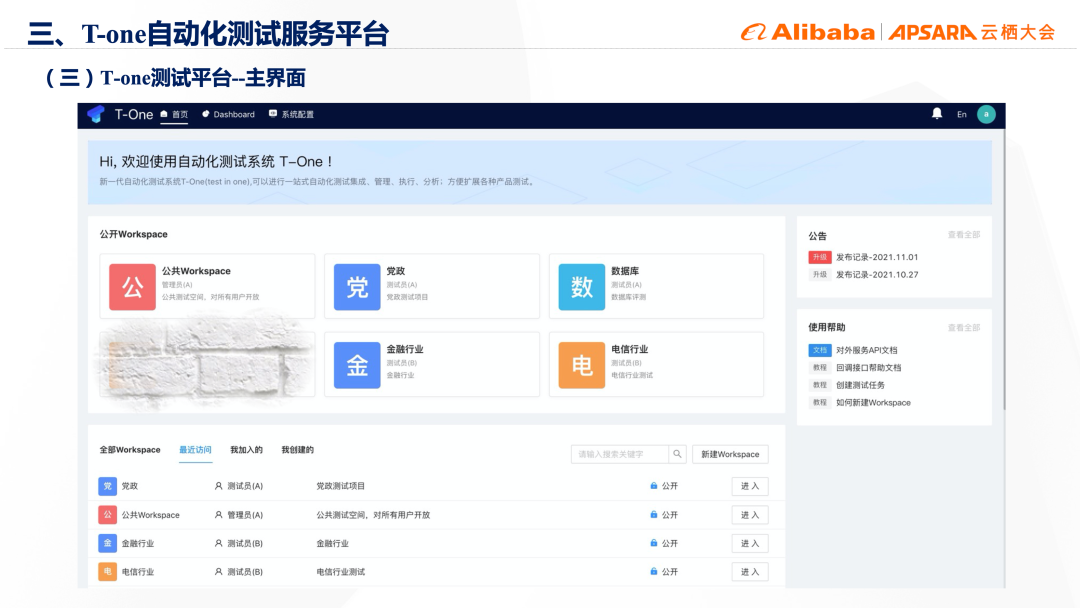The image size is (1080, 608).
Task: Open the user avatar menu
Action: tap(986, 114)
